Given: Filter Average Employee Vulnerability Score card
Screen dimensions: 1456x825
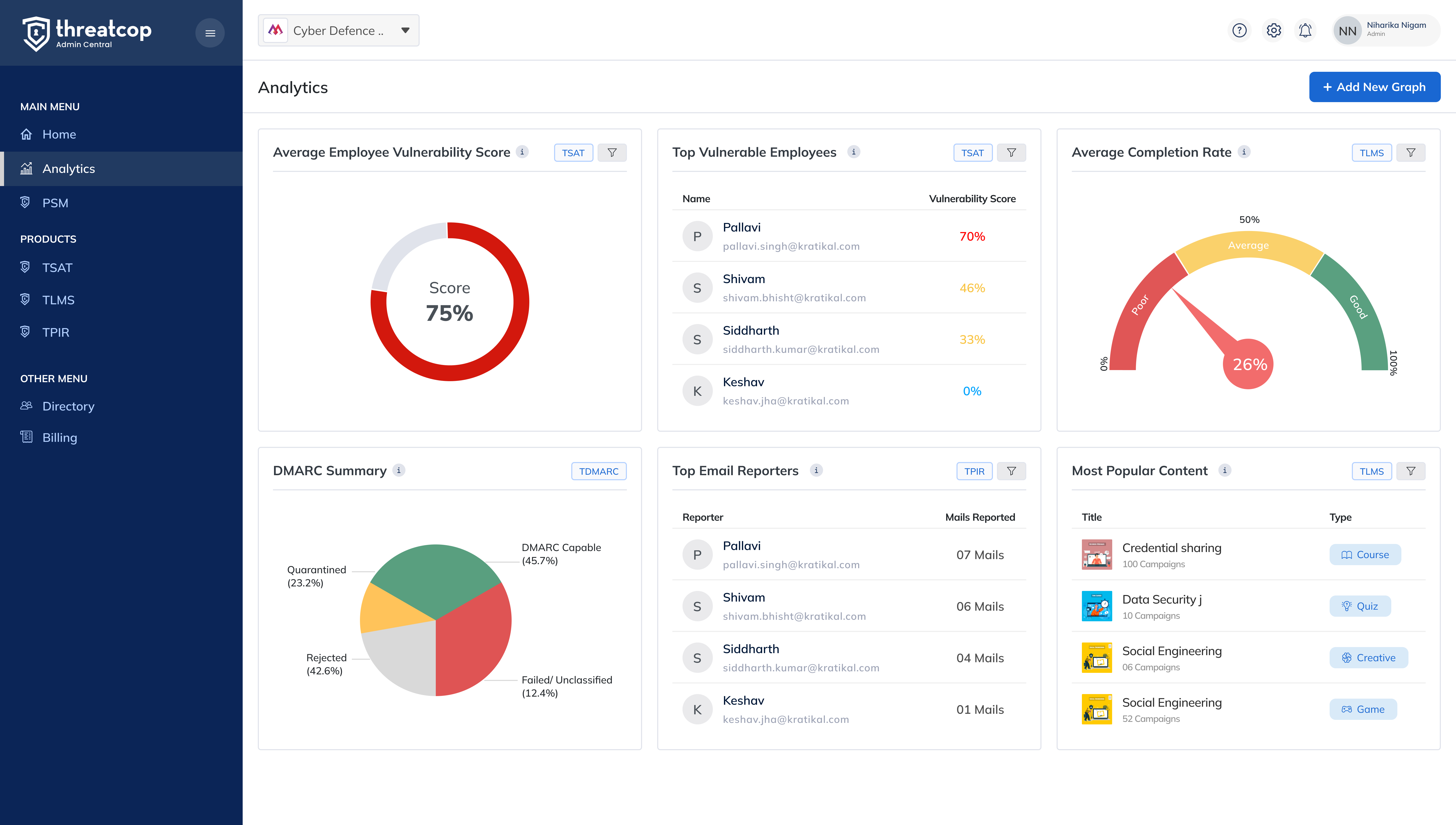Looking at the screenshot, I should pyautogui.click(x=612, y=152).
